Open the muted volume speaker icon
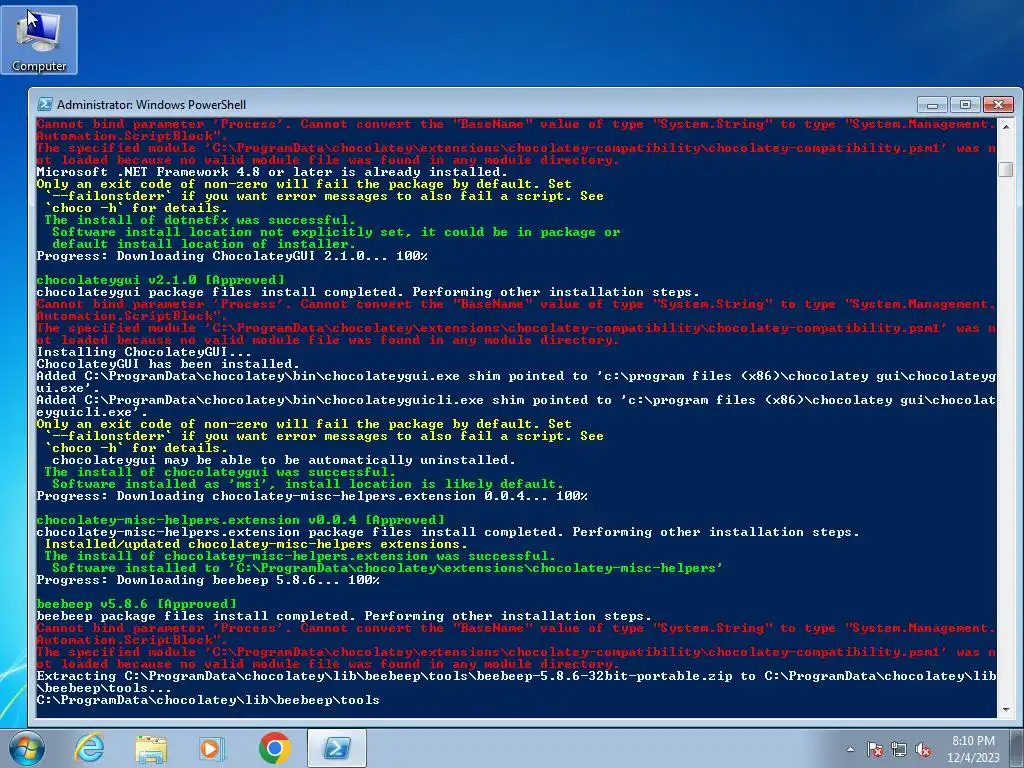The height and width of the screenshot is (768, 1024). [923, 749]
